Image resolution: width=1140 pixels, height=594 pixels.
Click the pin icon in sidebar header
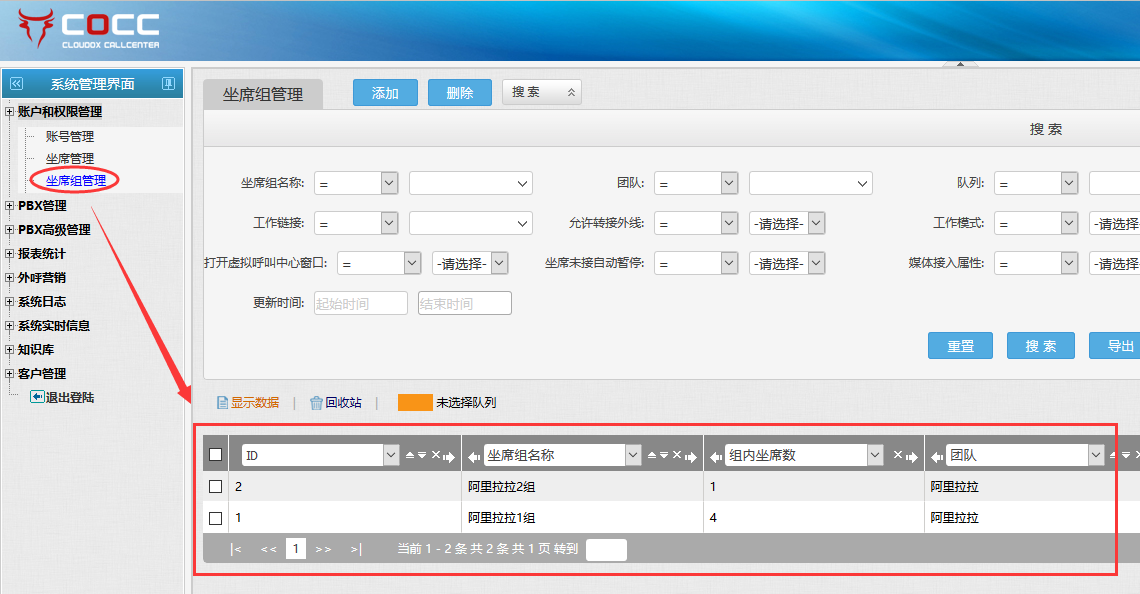click(x=168, y=84)
